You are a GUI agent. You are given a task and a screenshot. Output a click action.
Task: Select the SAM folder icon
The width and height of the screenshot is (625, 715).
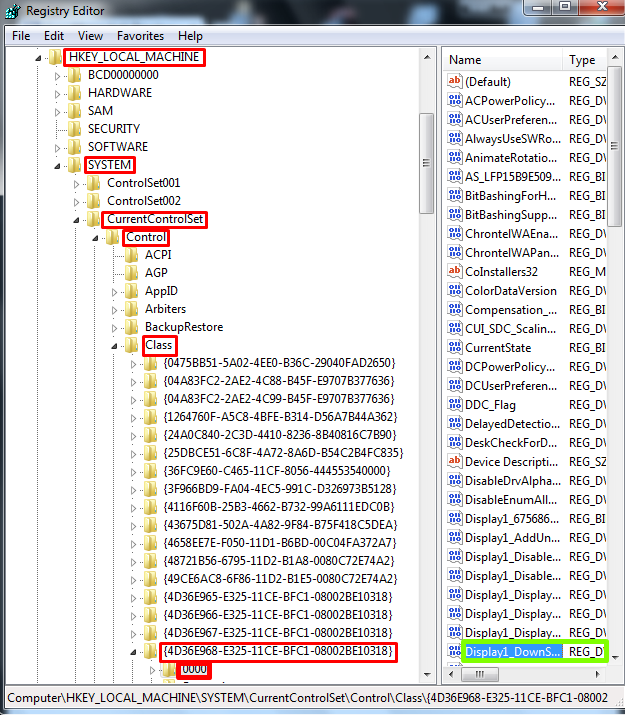(x=74, y=111)
